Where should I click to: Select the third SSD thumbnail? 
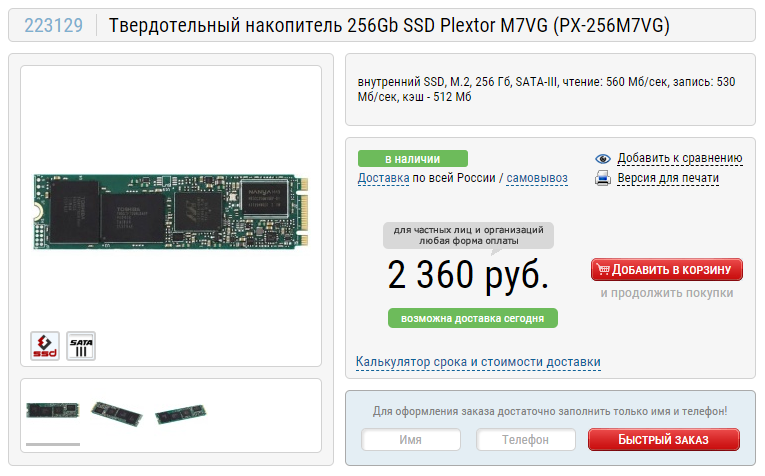tap(181, 414)
